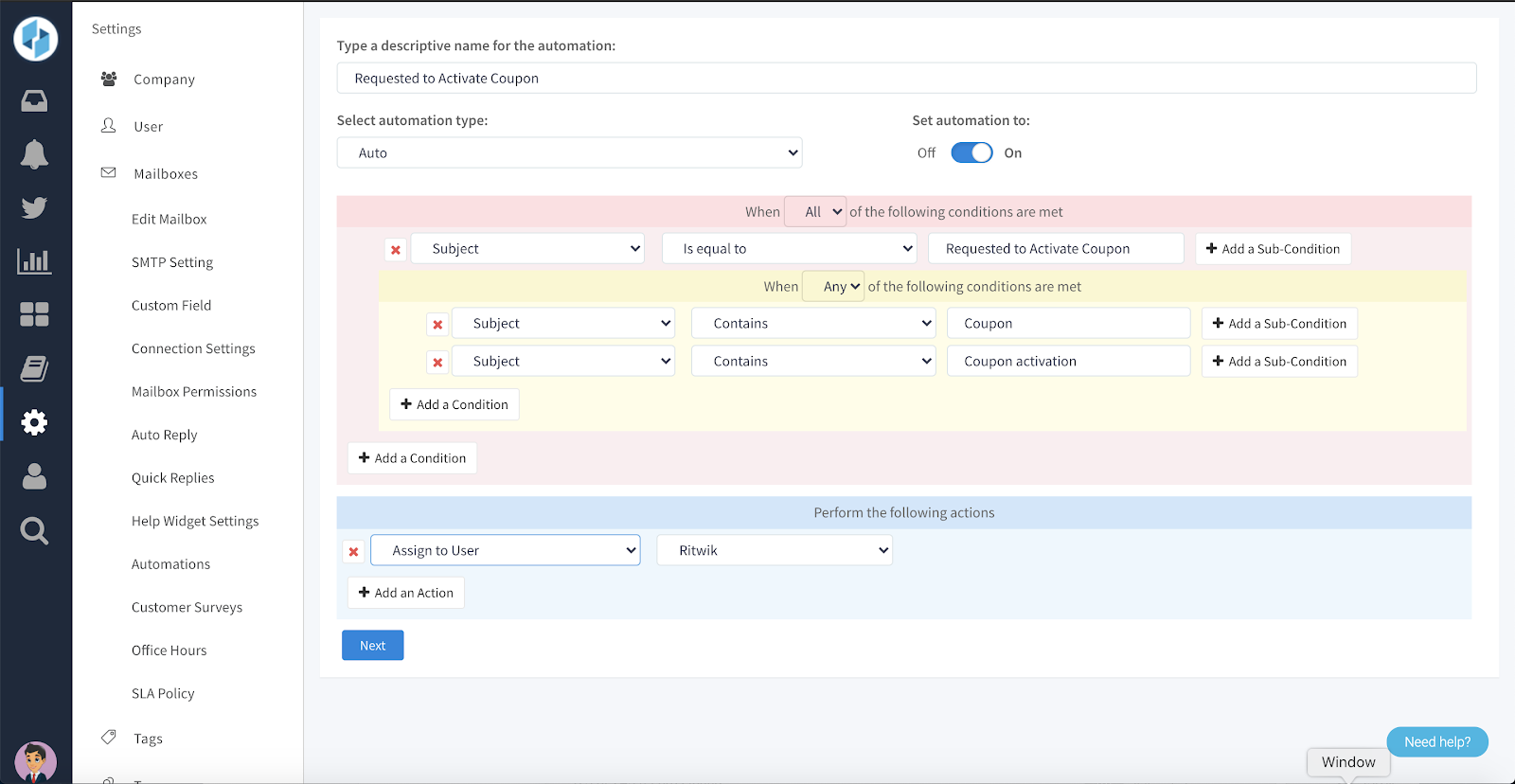Change the 'All' conditions selector
This screenshot has height=784, width=1515.
pos(815,212)
